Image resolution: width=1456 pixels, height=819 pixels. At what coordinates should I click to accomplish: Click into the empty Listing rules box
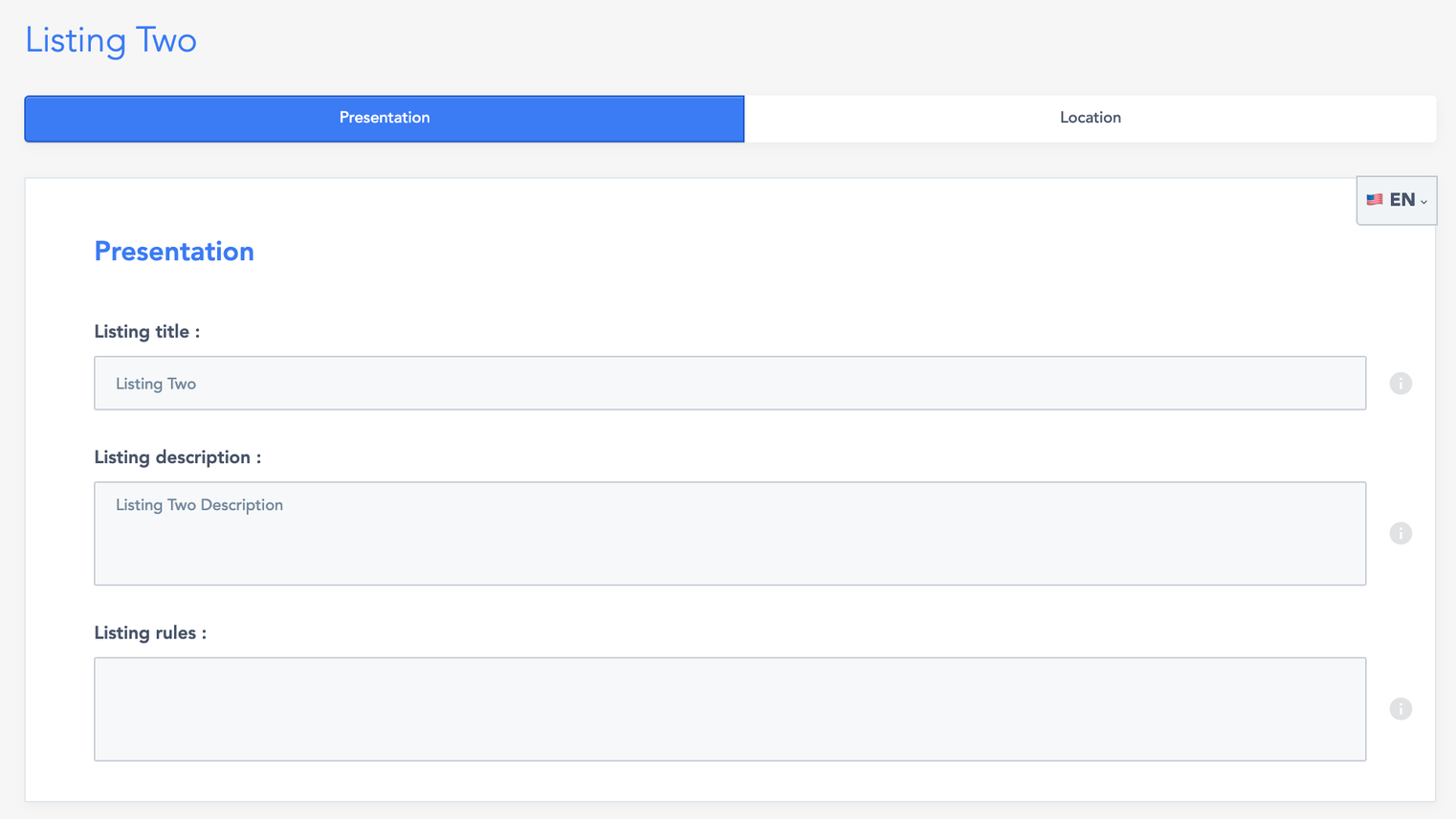point(729,709)
